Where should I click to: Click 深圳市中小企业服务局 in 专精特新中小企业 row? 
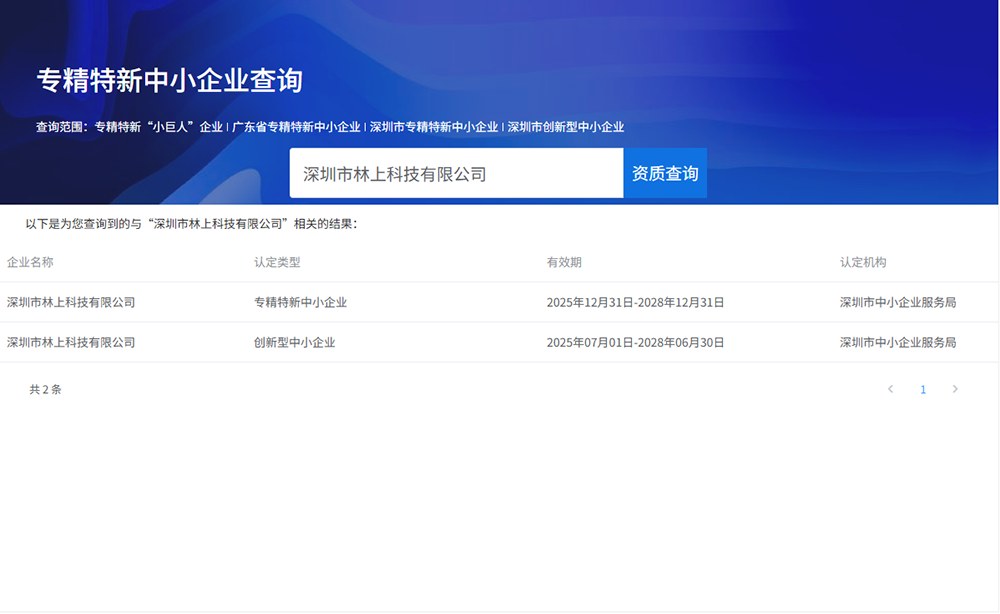pyautogui.click(x=898, y=302)
